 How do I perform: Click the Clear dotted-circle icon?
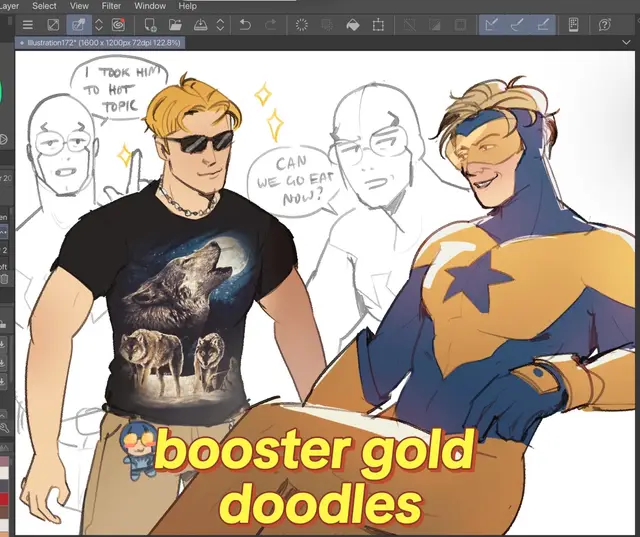point(302,25)
